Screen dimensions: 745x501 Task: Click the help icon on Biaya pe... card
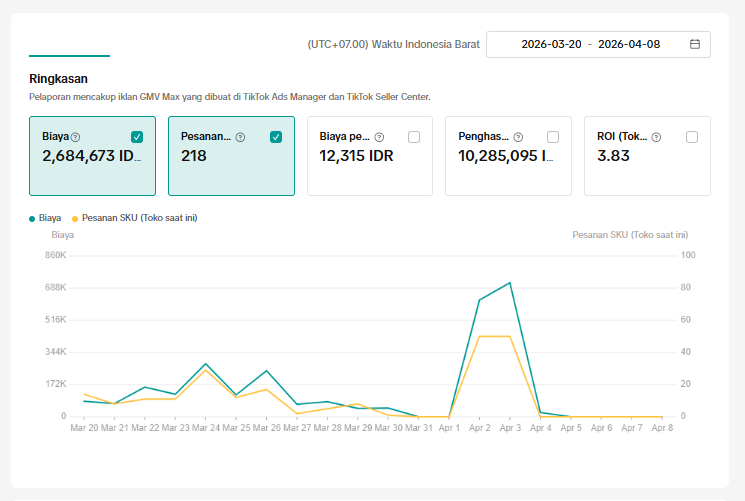[379, 137]
